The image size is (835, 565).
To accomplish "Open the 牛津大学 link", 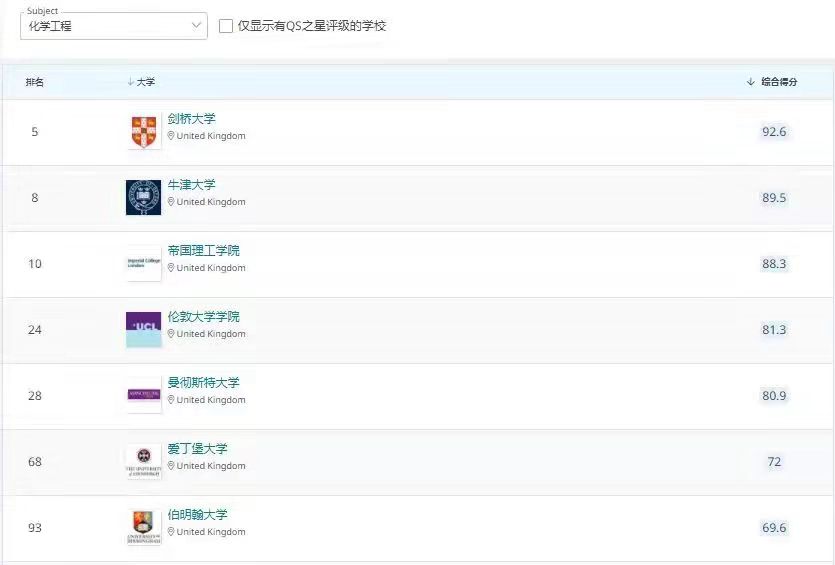I will click(191, 184).
